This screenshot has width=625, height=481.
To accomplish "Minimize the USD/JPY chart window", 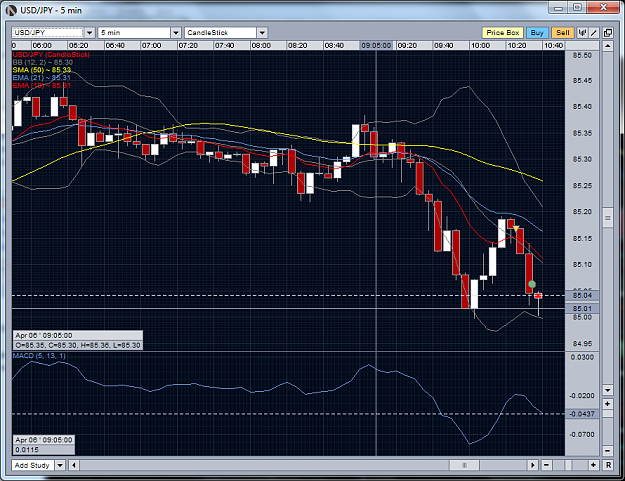I will (558, 8).
